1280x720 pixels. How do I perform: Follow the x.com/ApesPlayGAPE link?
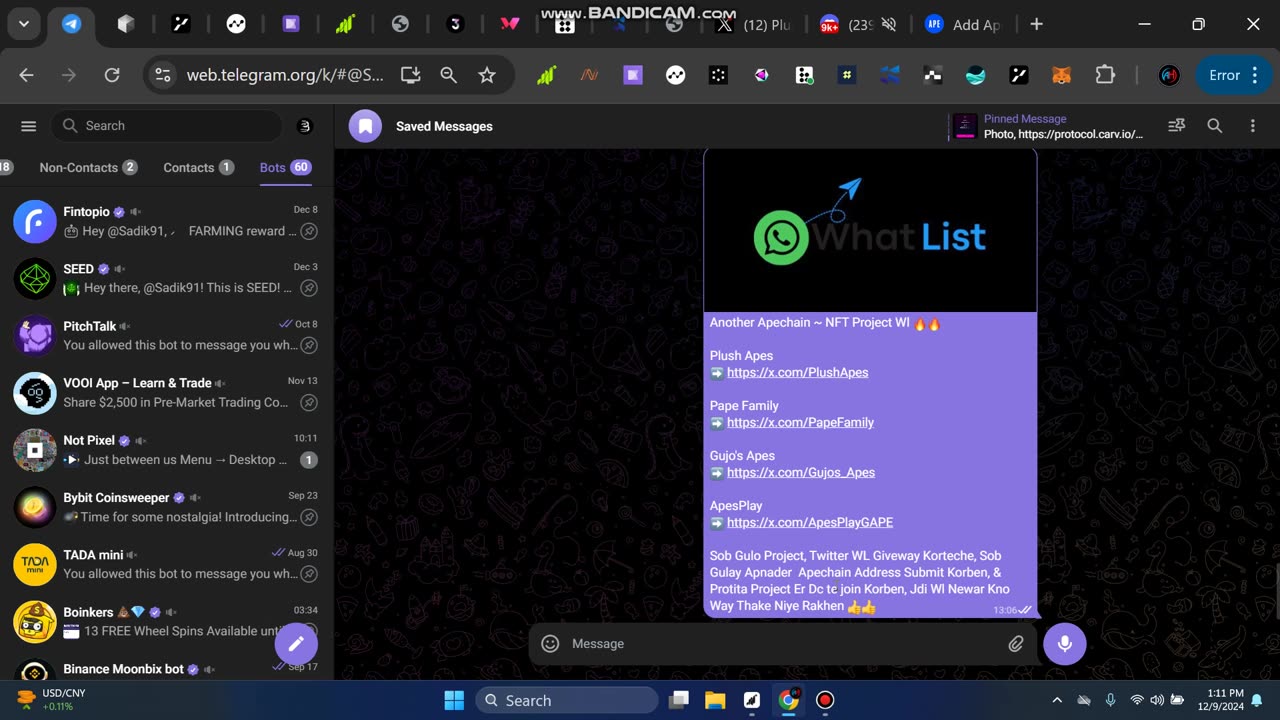(x=810, y=522)
